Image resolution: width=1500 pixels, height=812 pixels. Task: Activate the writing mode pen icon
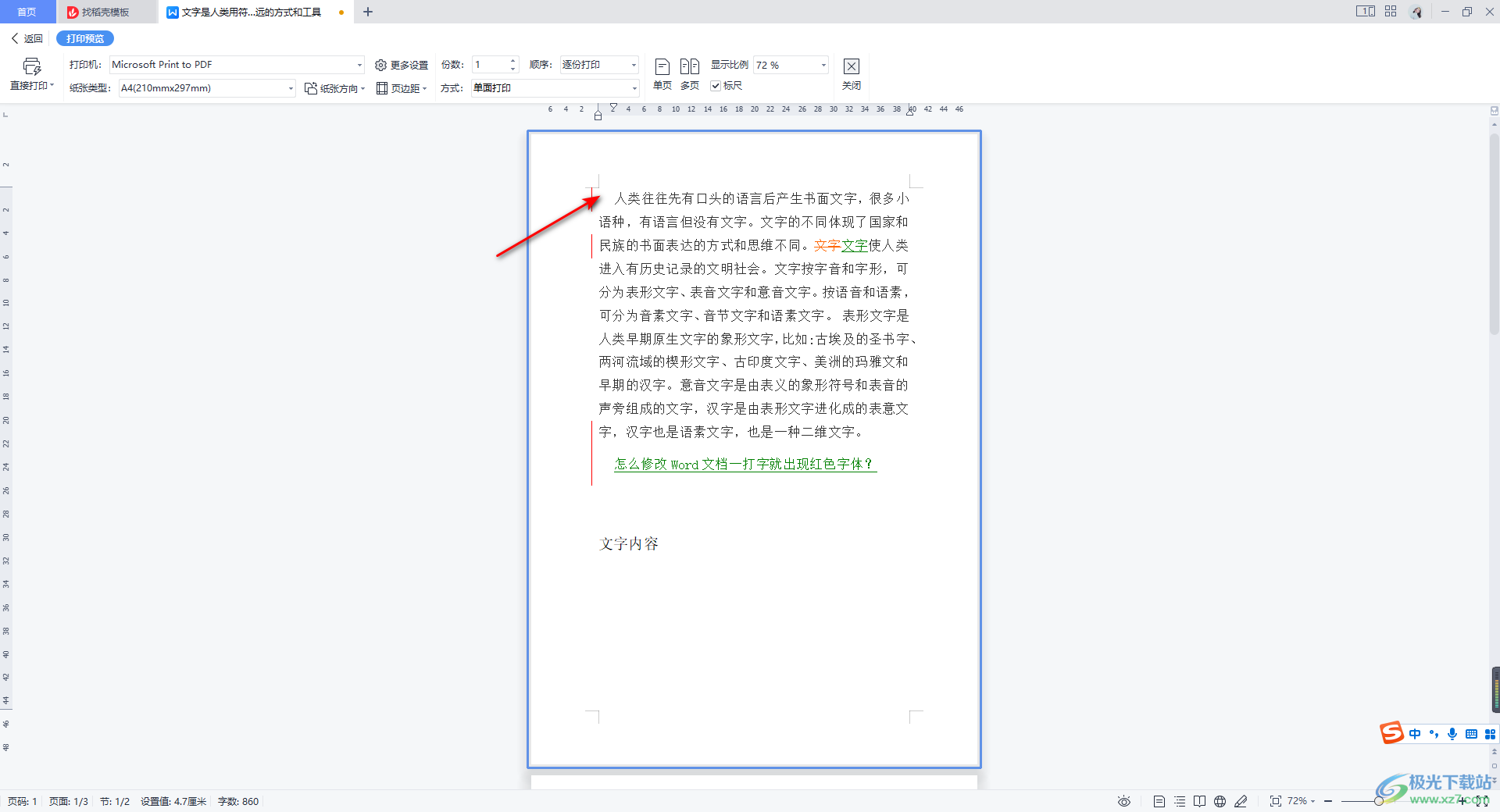[x=1241, y=801]
